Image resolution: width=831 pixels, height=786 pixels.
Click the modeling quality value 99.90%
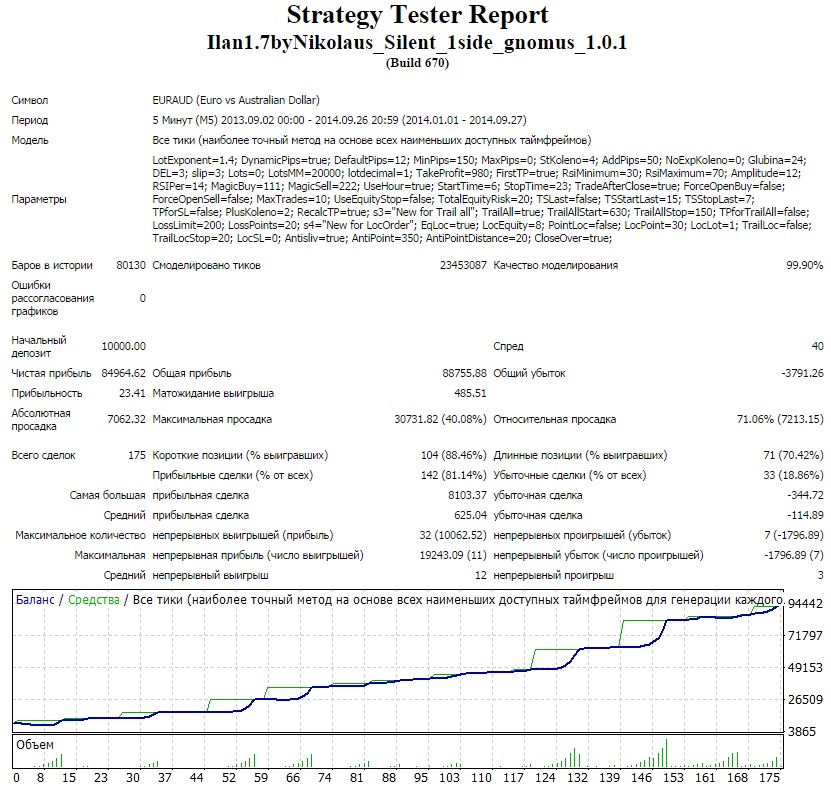[805, 266]
